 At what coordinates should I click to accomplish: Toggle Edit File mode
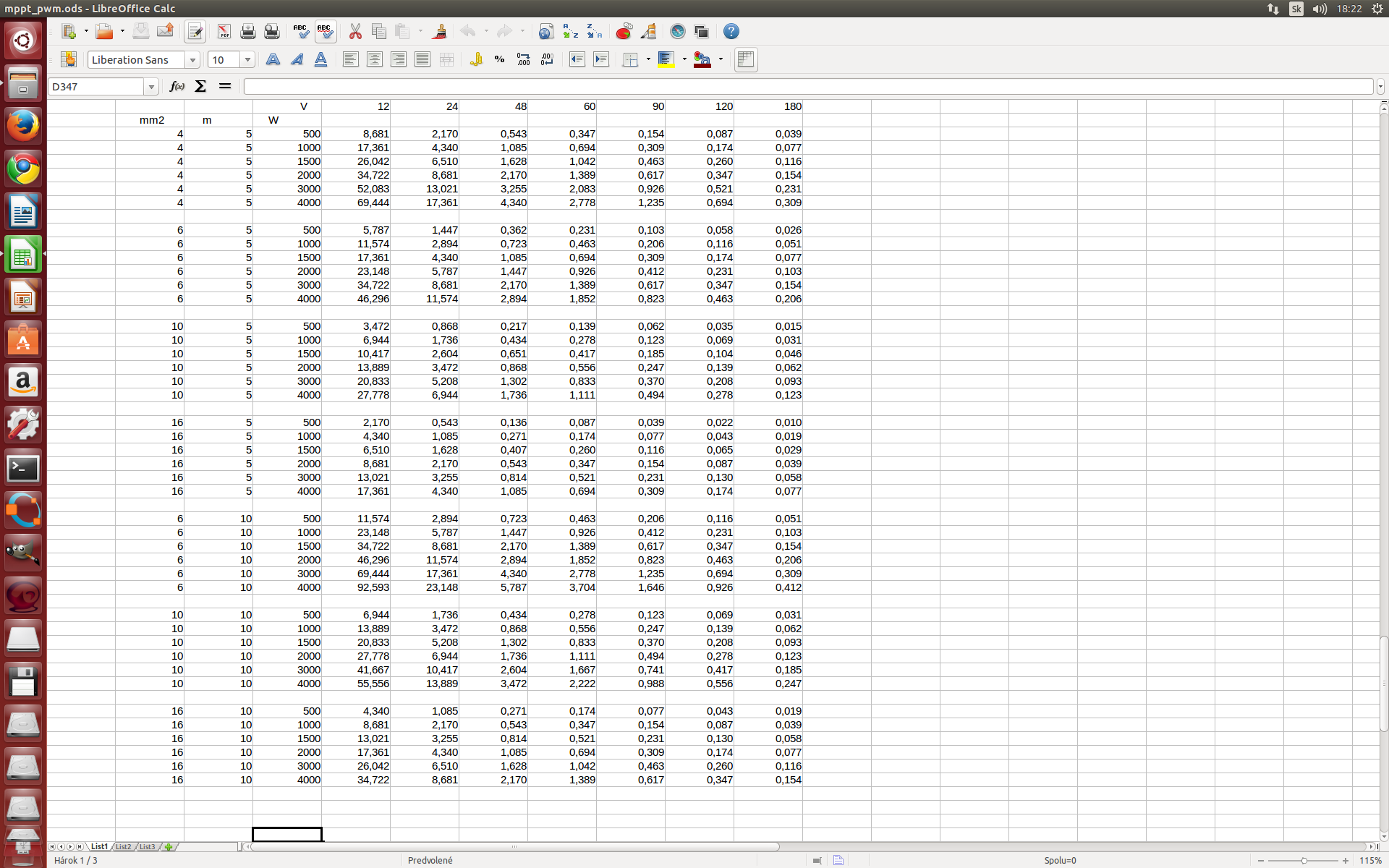(195, 31)
